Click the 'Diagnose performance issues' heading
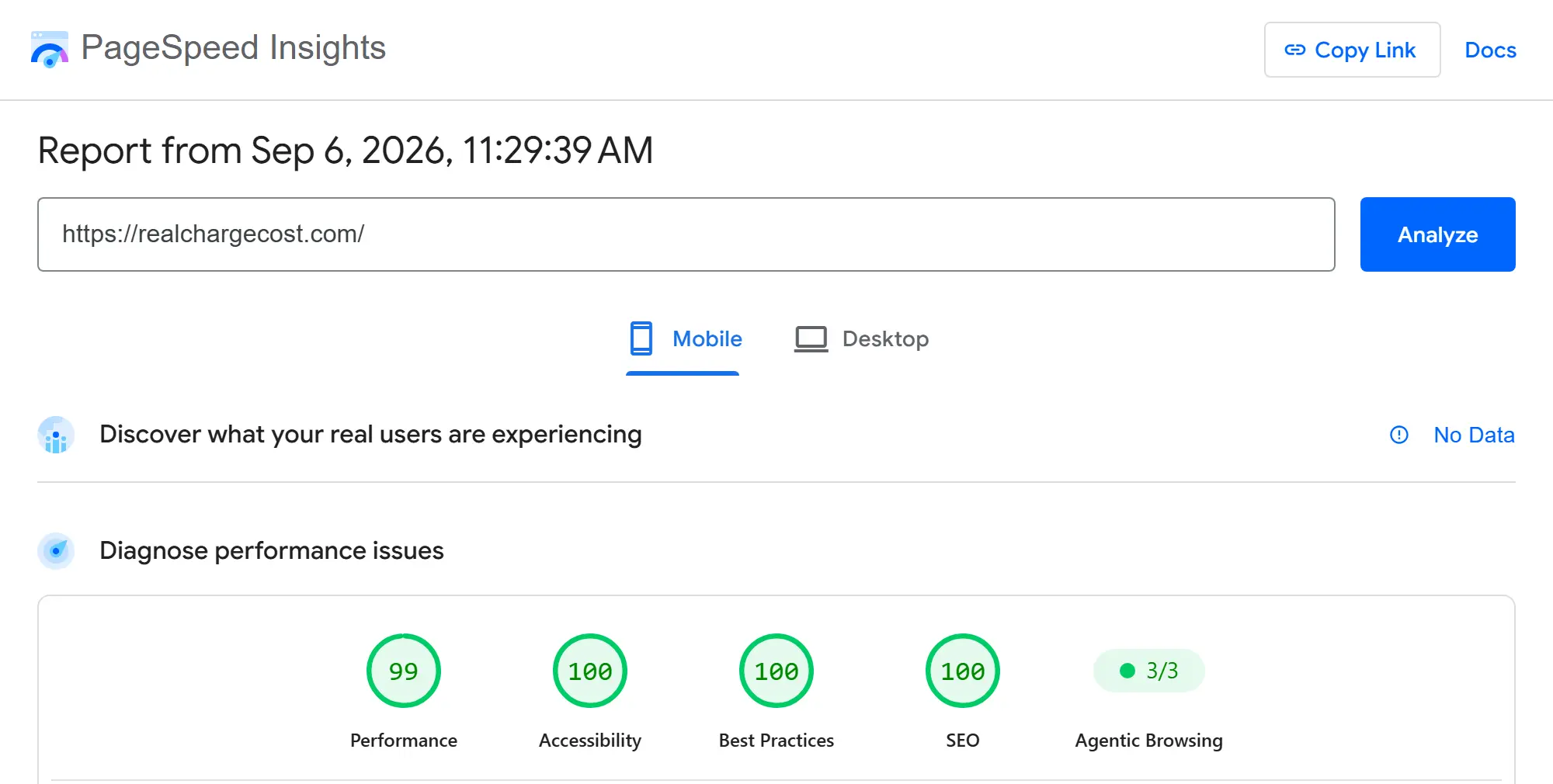 tap(272, 551)
